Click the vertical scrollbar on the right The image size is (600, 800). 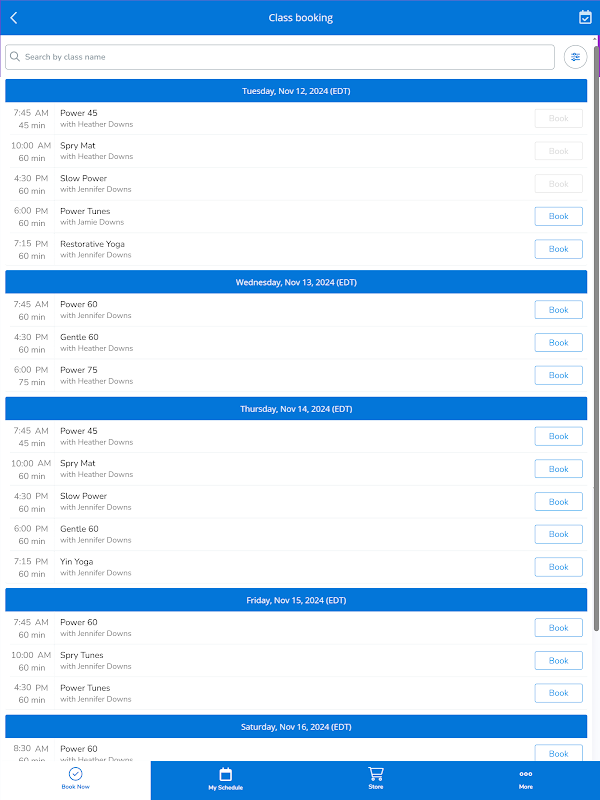596,339
